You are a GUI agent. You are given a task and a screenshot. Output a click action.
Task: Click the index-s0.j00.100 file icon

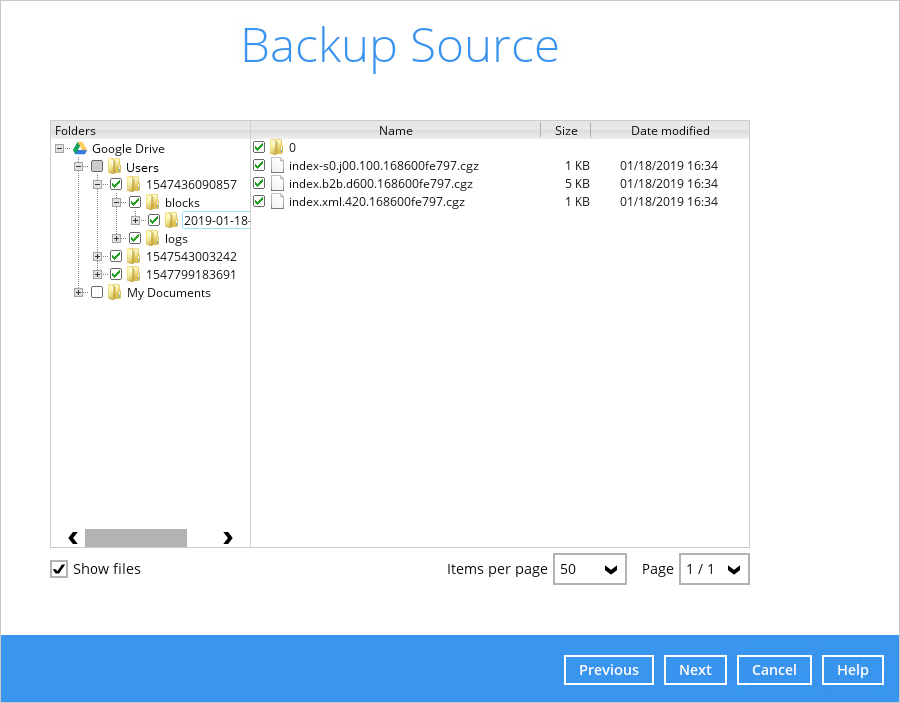(x=277, y=165)
